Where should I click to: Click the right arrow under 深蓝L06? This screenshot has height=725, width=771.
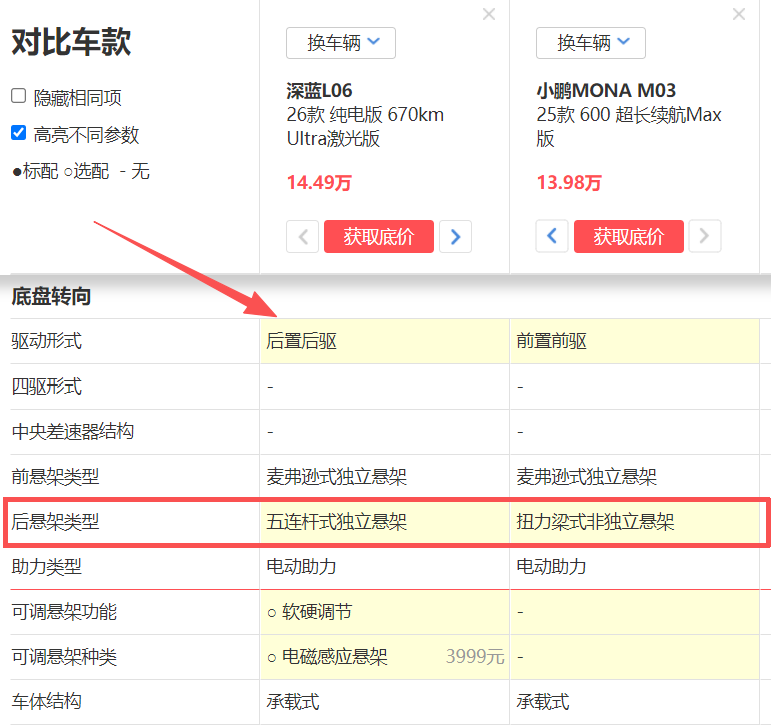(455, 236)
